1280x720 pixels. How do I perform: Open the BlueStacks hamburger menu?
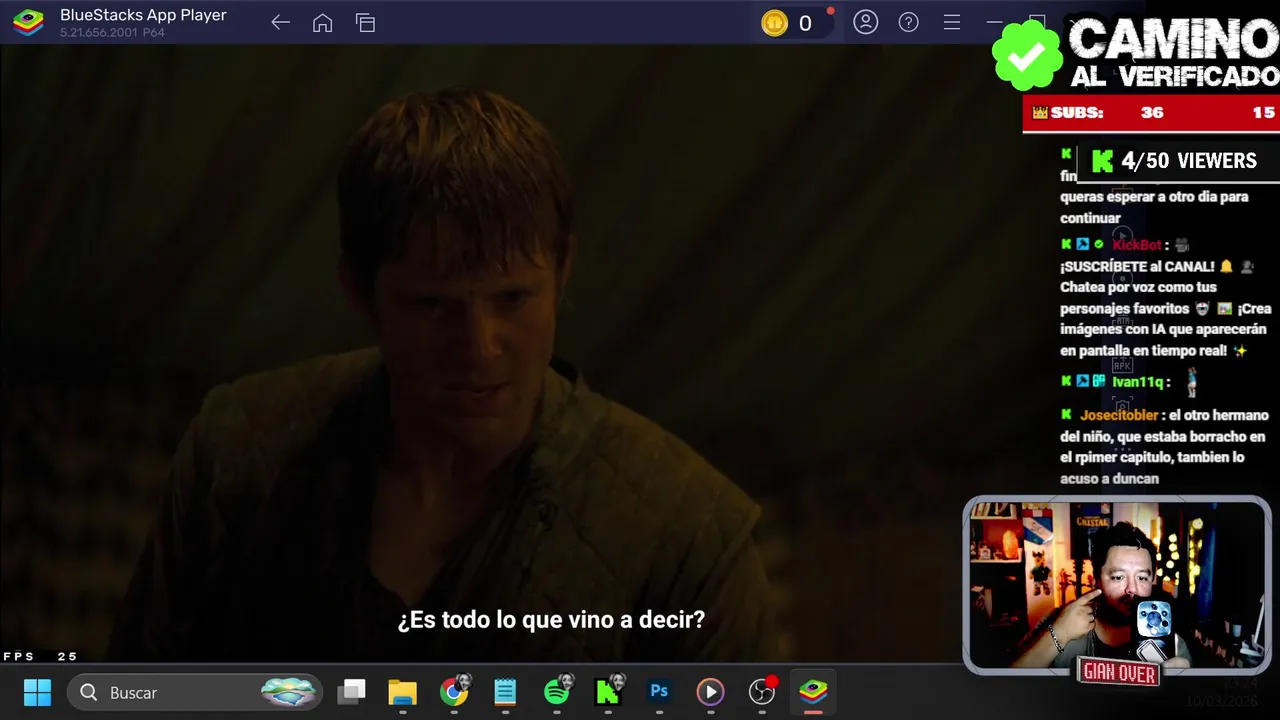[952, 22]
